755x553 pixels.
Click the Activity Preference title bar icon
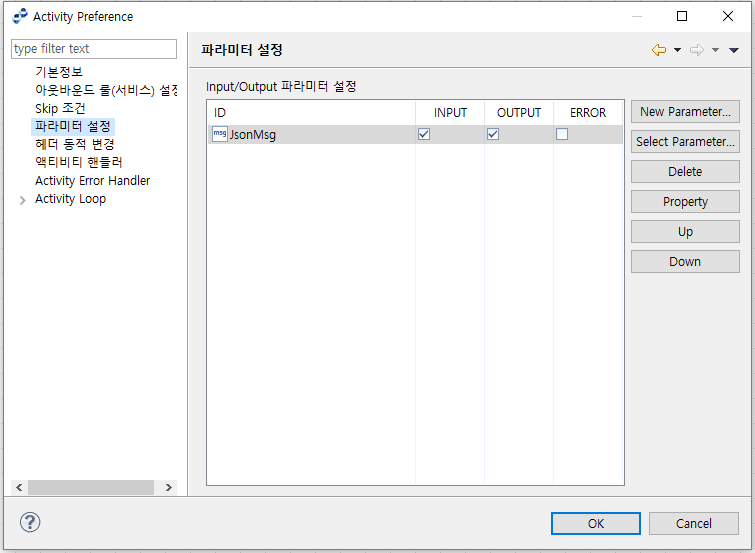coord(20,16)
